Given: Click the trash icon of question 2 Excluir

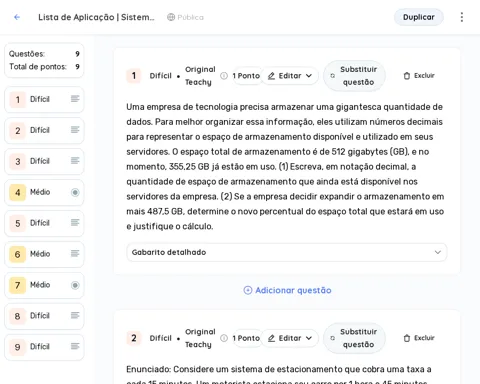Looking at the screenshot, I should (407, 338).
